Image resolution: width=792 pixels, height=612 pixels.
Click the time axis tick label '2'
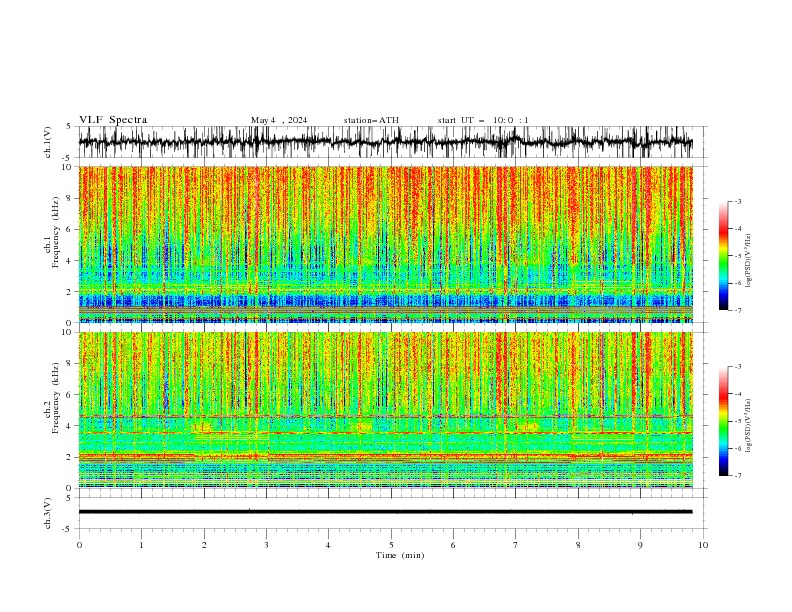pos(204,545)
